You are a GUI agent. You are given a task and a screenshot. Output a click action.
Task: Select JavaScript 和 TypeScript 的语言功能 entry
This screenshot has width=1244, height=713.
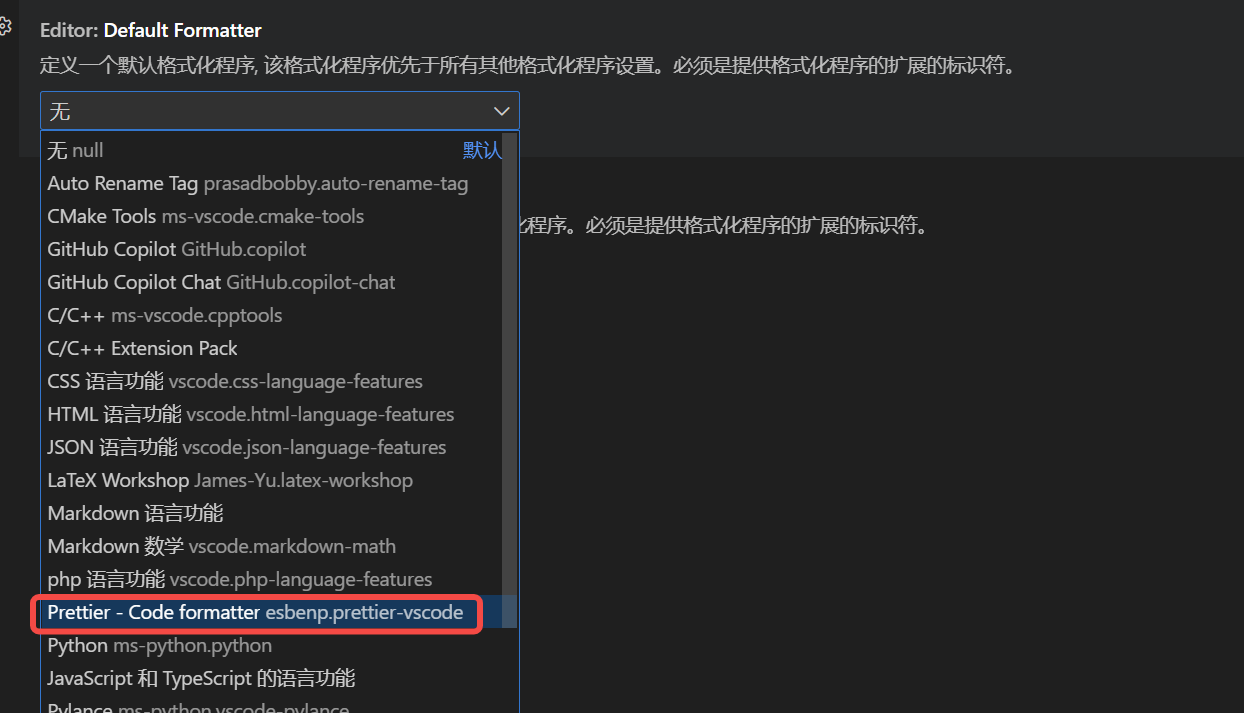(273, 678)
